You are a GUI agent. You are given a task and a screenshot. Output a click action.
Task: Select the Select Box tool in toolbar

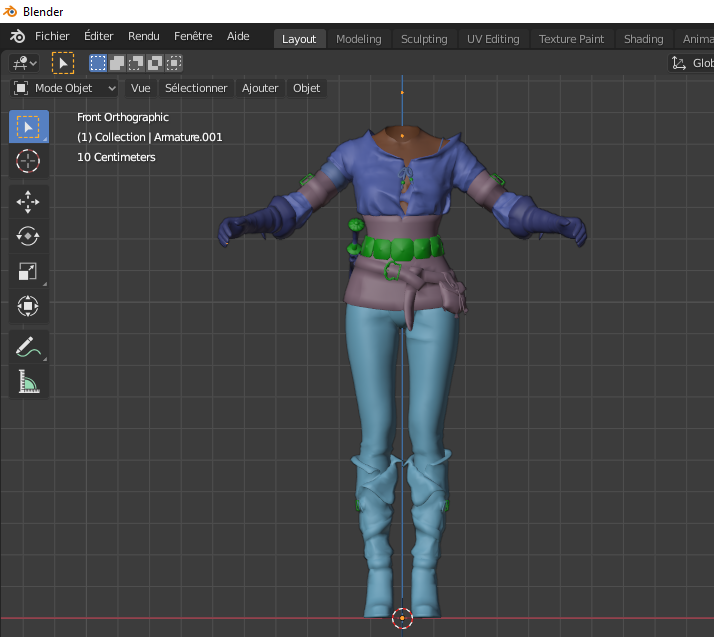(x=29, y=127)
